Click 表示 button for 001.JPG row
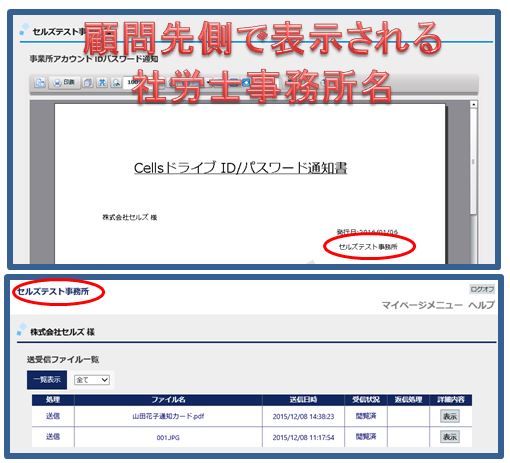 [x=450, y=437]
